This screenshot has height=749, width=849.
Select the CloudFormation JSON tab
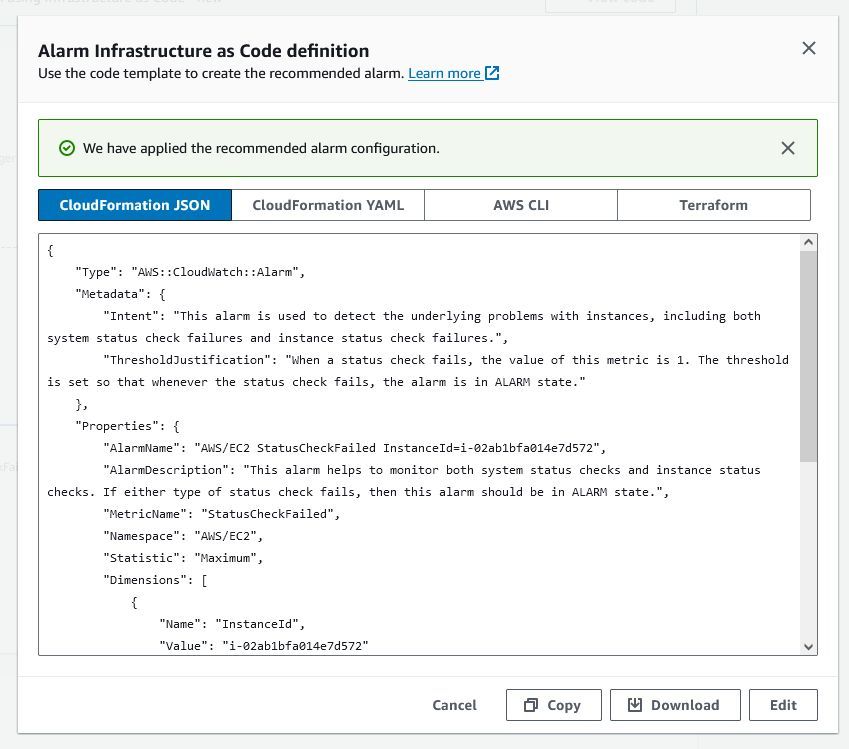[x=135, y=205]
